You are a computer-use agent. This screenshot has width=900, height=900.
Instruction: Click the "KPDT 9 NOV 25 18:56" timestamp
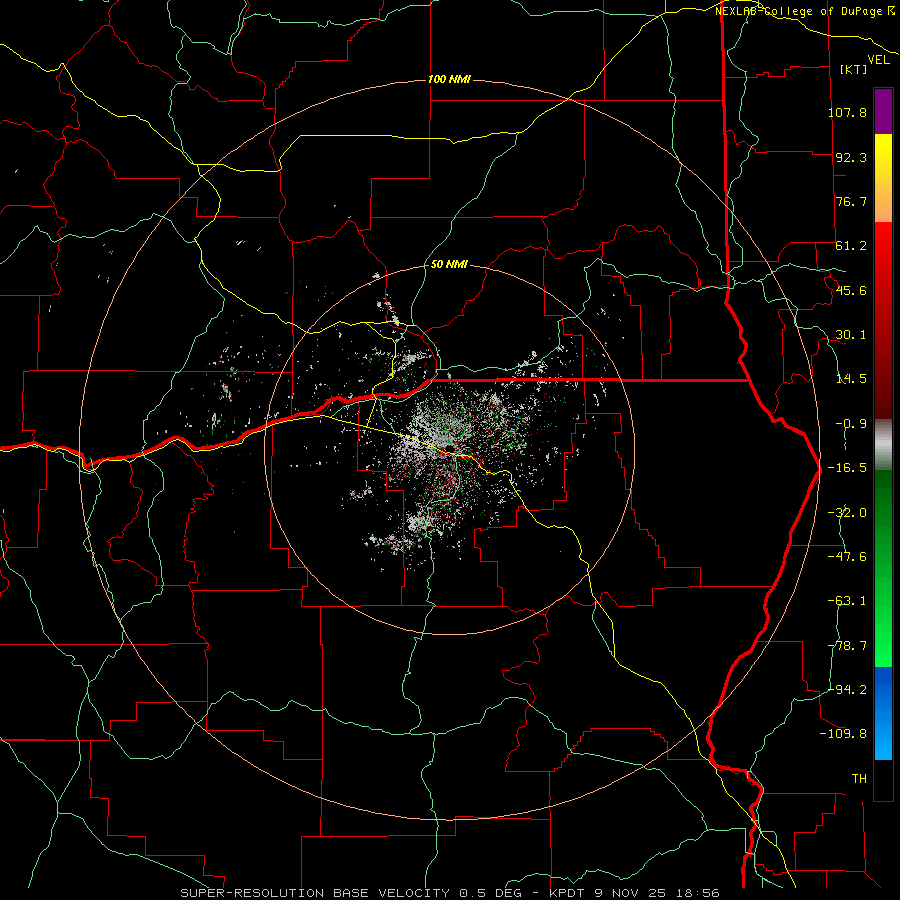[634, 893]
